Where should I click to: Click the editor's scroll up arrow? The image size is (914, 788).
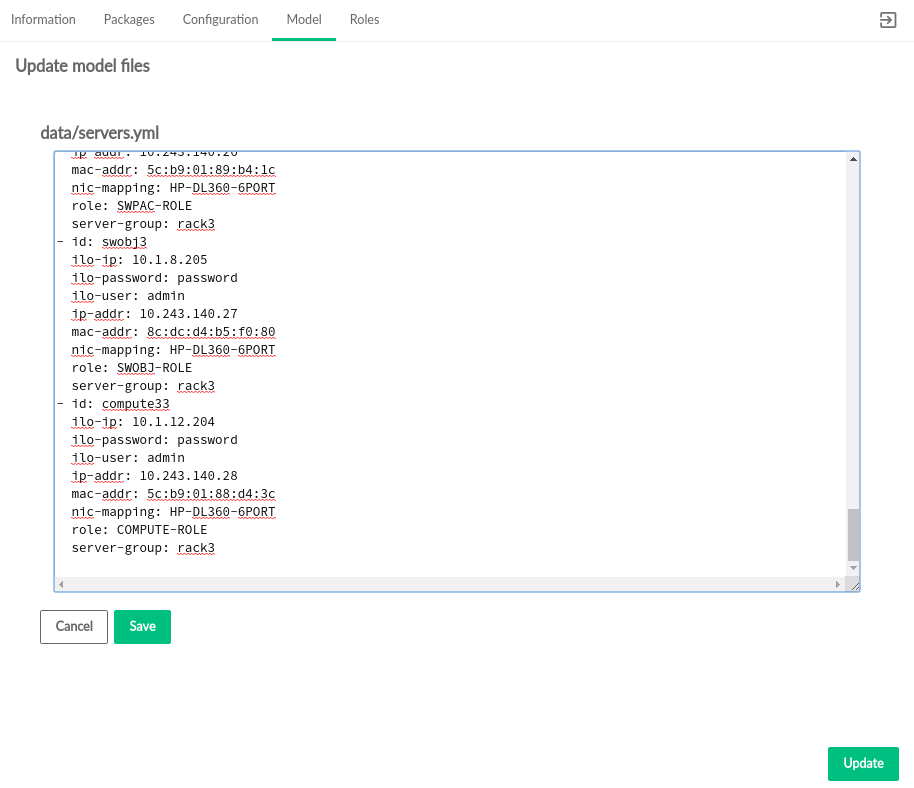pos(853,159)
